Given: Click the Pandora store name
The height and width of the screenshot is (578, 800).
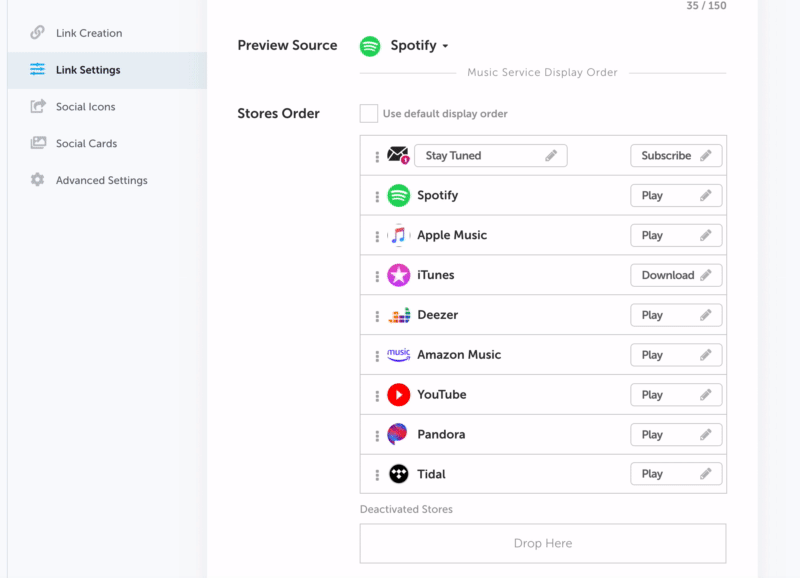Looking at the screenshot, I should (x=441, y=434).
